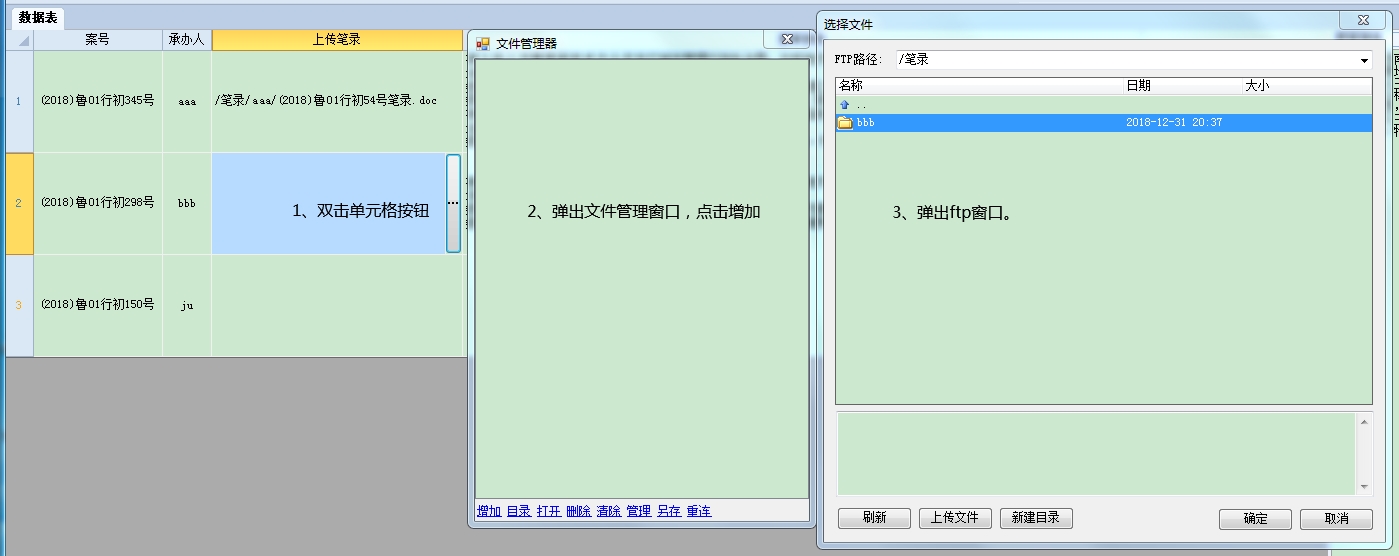Click cell (2018)鲁01行初345号

[x=98, y=101]
